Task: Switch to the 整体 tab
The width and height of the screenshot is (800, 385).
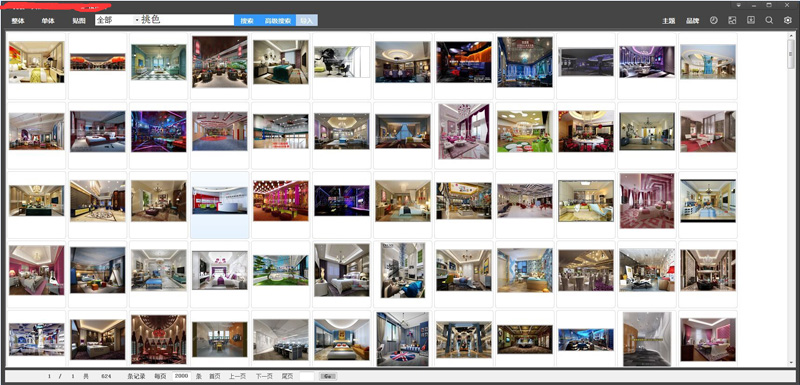Action: coord(18,21)
